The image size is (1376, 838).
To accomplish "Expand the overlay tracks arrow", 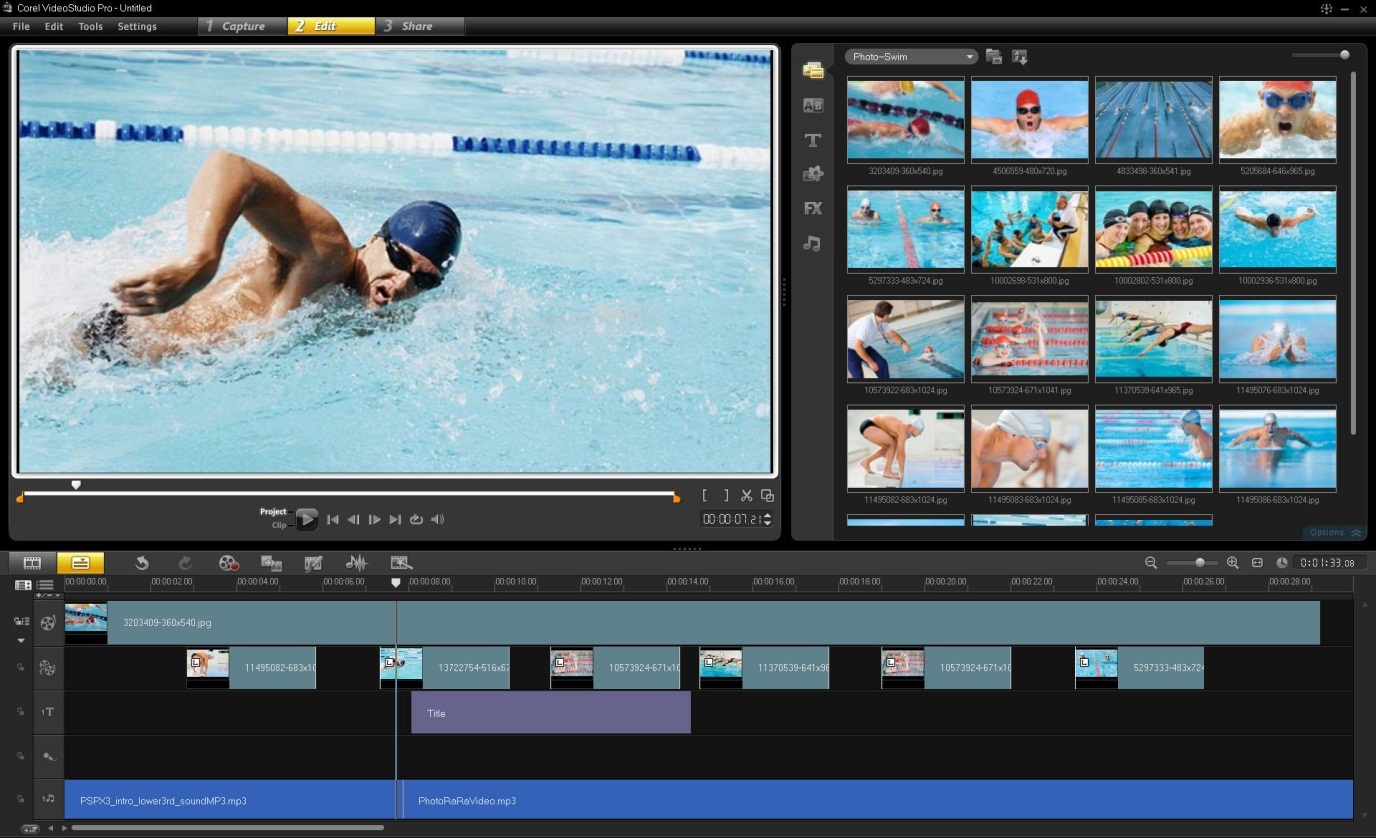I will 21,640.
